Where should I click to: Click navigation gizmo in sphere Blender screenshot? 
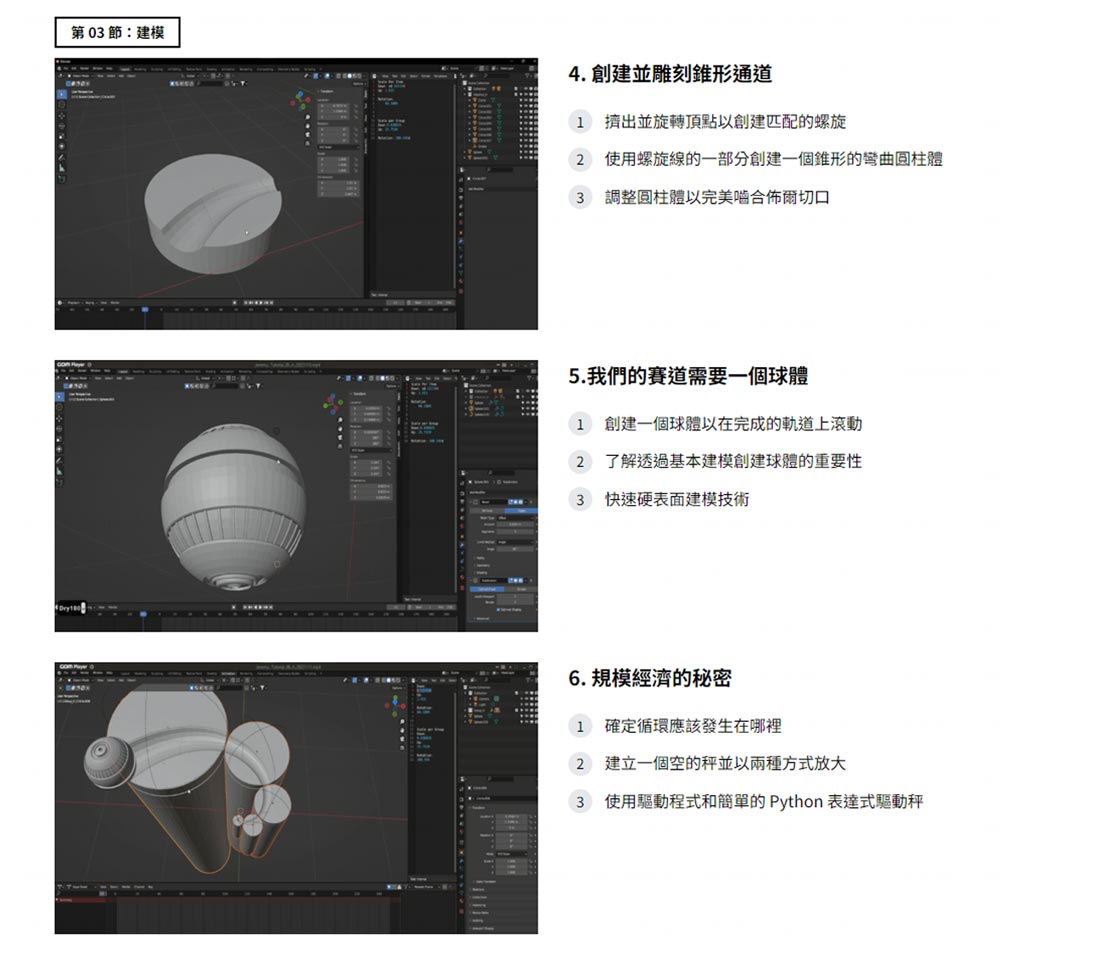tap(332, 404)
